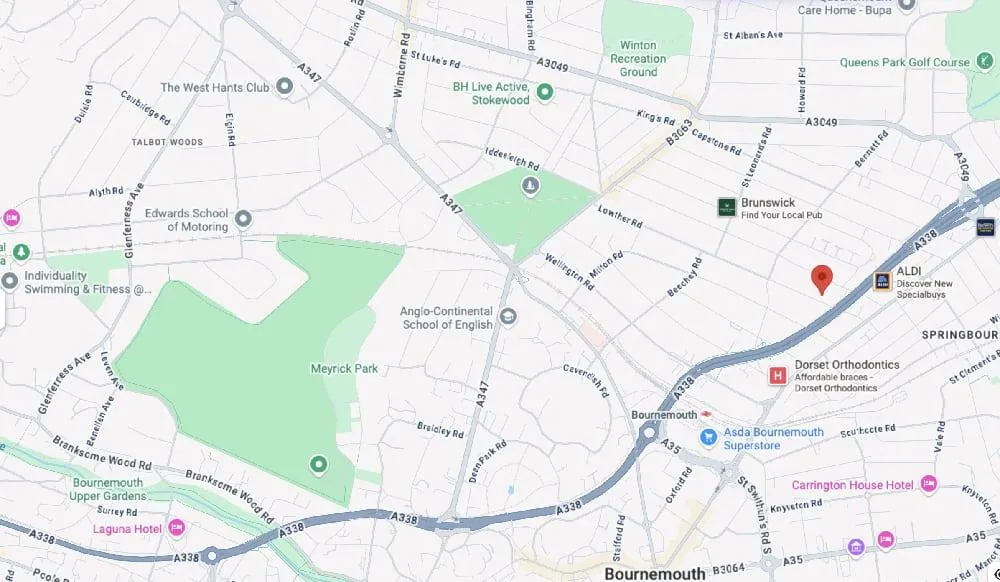Click the Carrington House Hotel bed icon
This screenshot has height=582, width=1000.
[x=929, y=484]
